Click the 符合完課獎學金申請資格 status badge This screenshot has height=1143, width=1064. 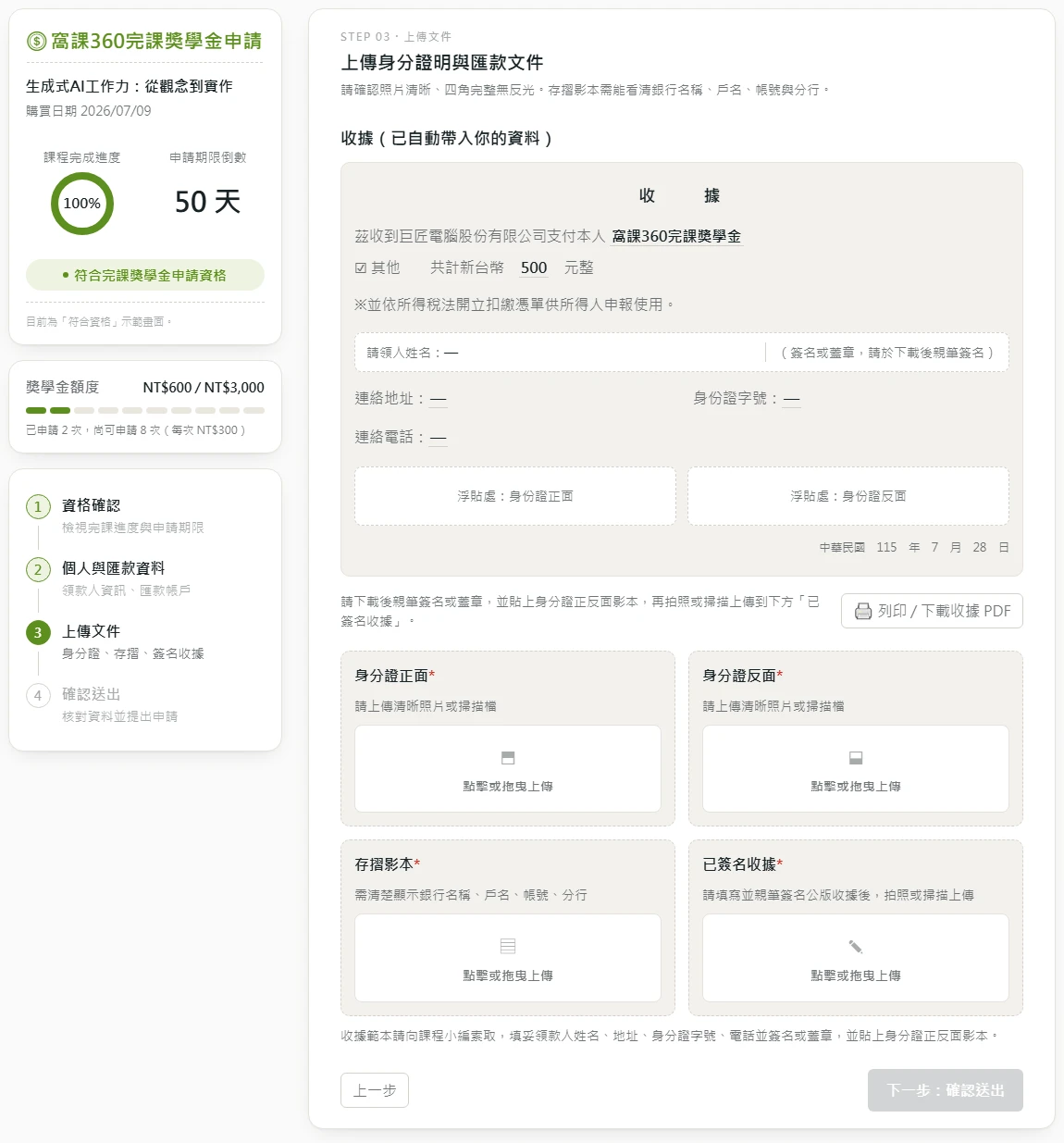coord(145,275)
